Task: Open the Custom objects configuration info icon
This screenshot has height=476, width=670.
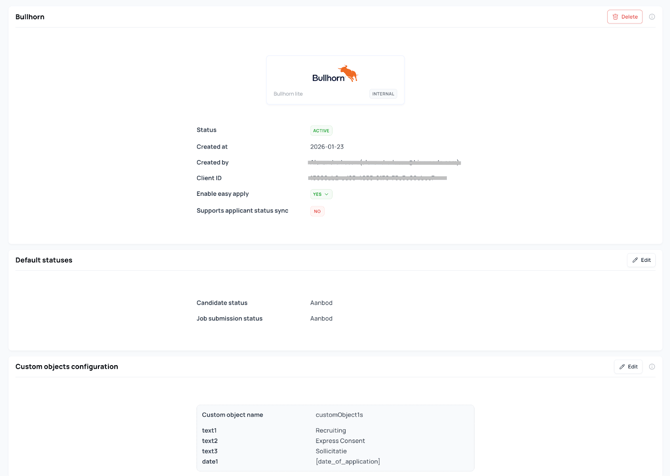Action: [x=652, y=367]
